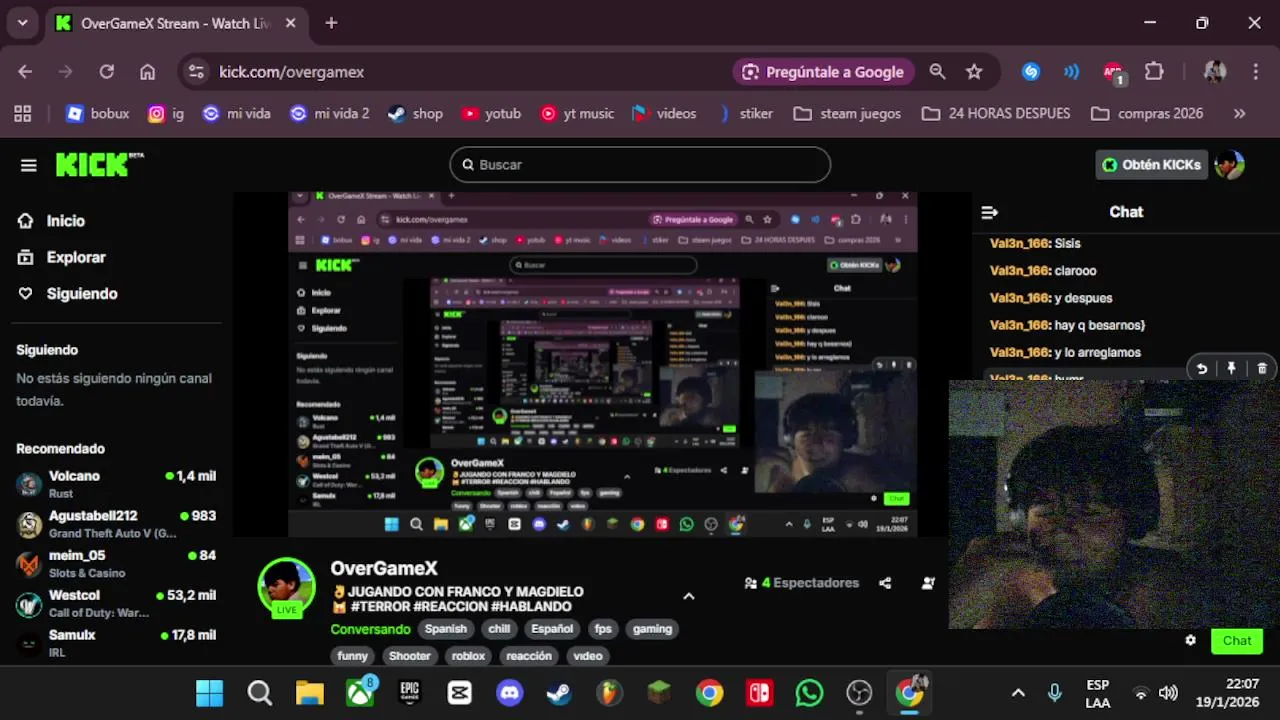Open steam juegos bookmark folder
The image size is (1280, 720).
coord(847,114)
